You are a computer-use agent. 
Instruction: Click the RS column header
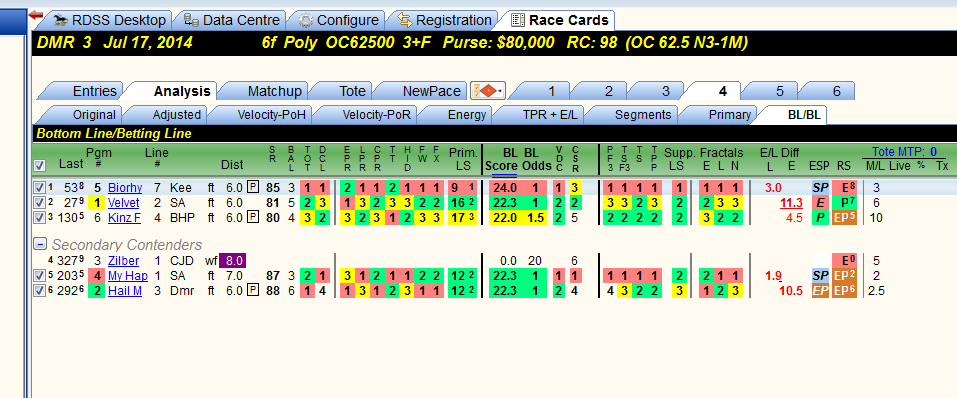click(843, 165)
